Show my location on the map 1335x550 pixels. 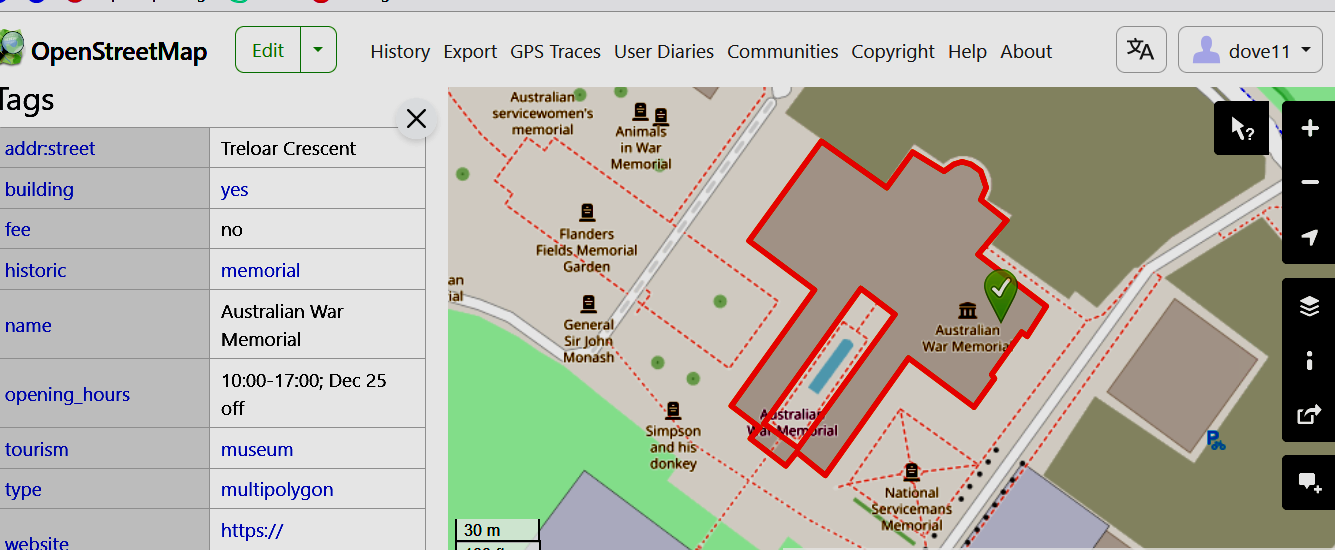tap(1309, 237)
